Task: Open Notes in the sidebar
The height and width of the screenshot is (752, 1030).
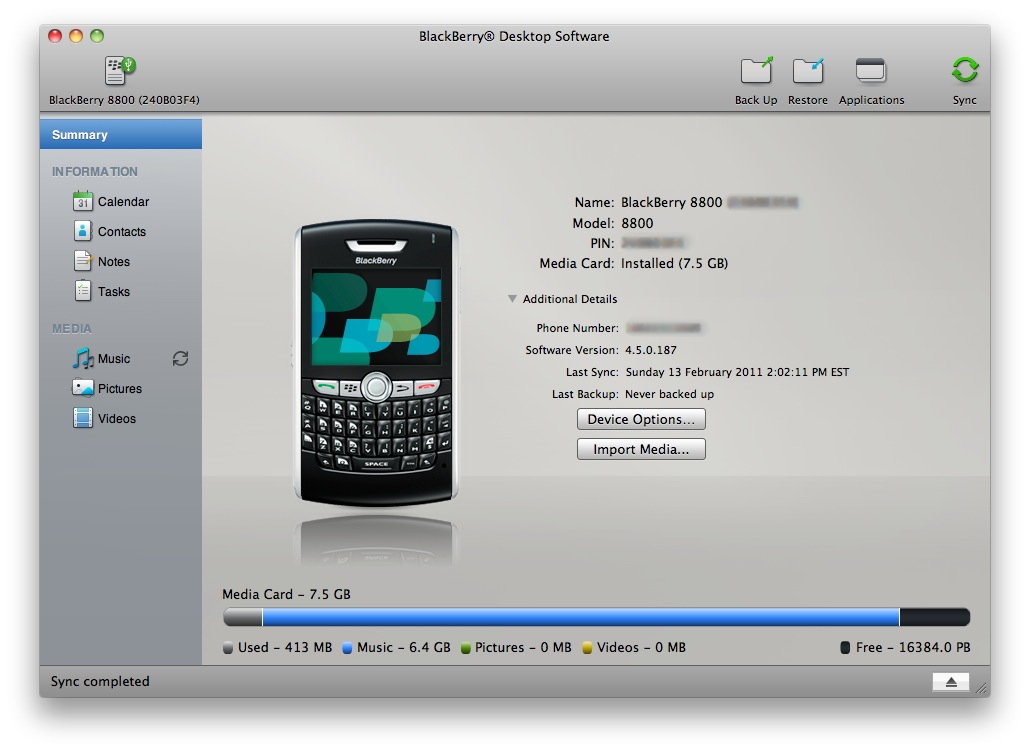Action: coord(102,261)
